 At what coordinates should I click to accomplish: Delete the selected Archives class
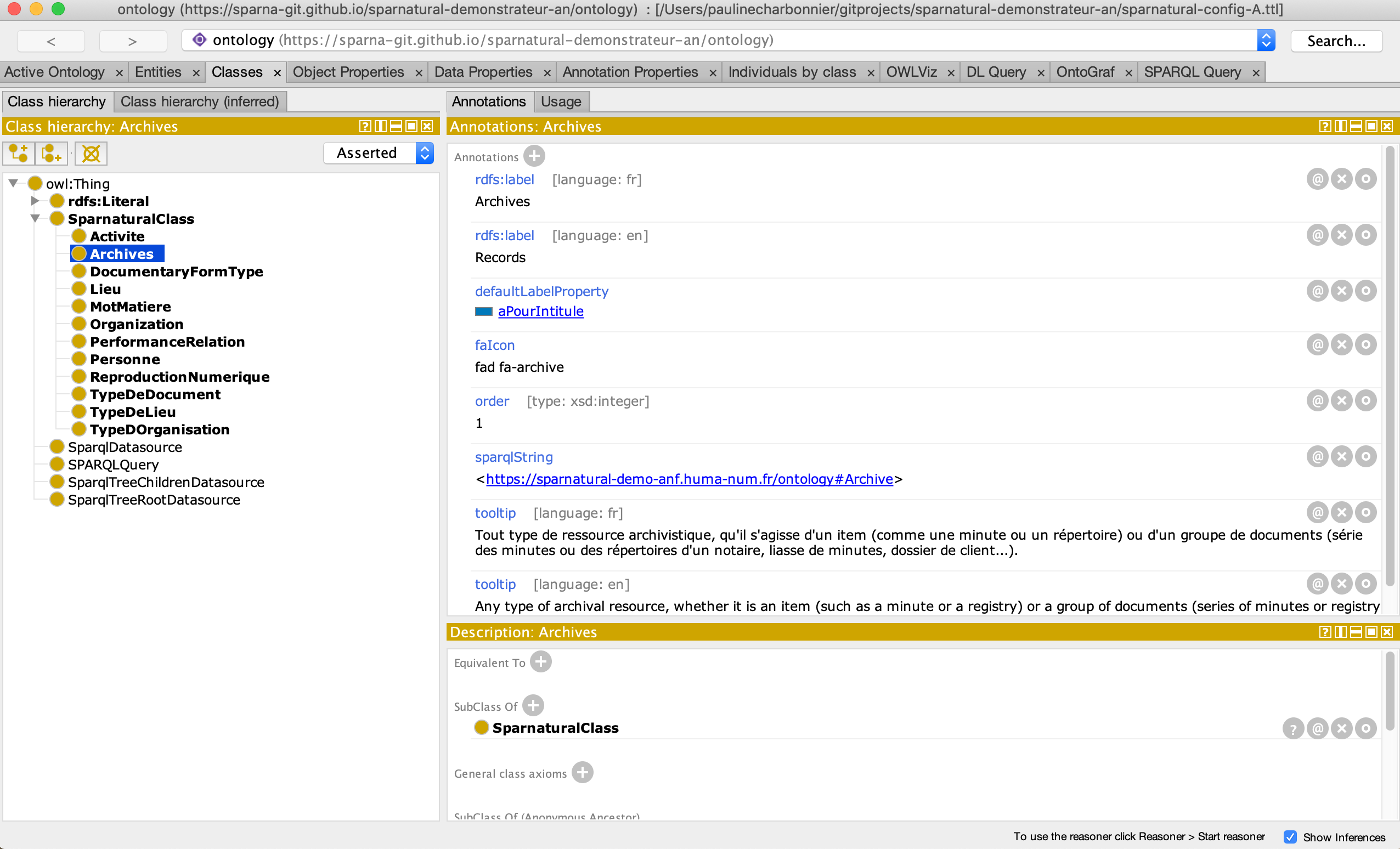tap(91, 153)
